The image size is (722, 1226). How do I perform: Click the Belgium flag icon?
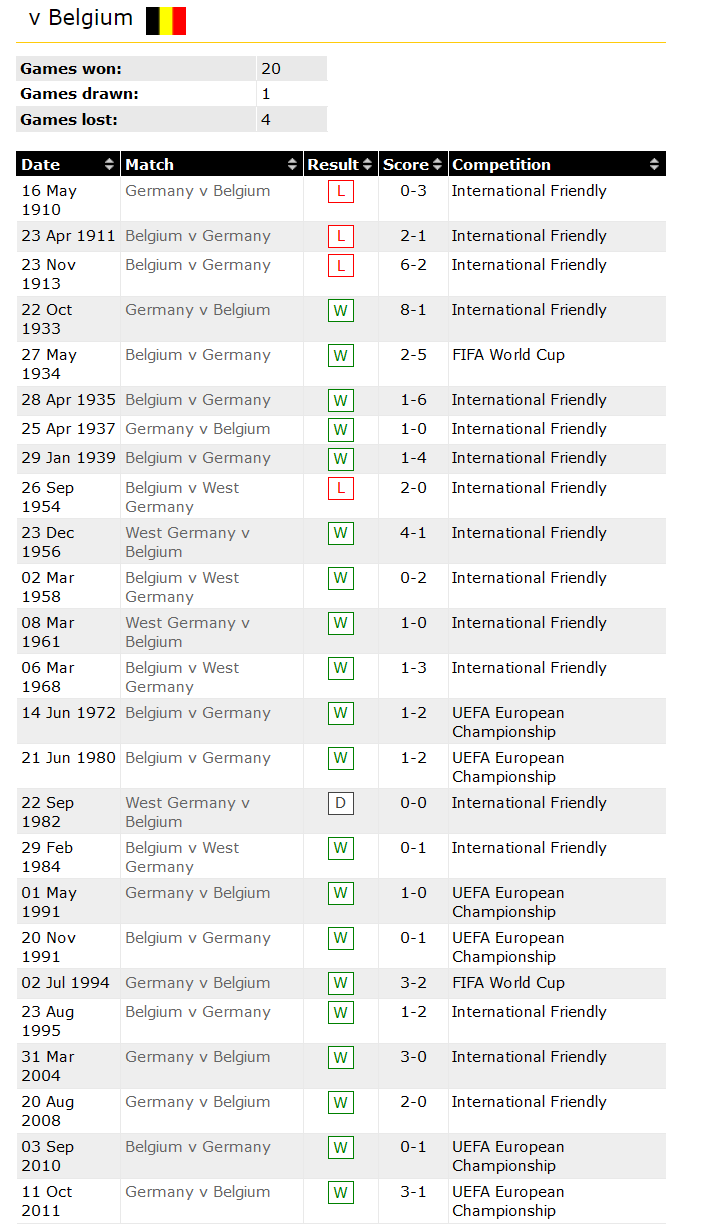point(166,21)
